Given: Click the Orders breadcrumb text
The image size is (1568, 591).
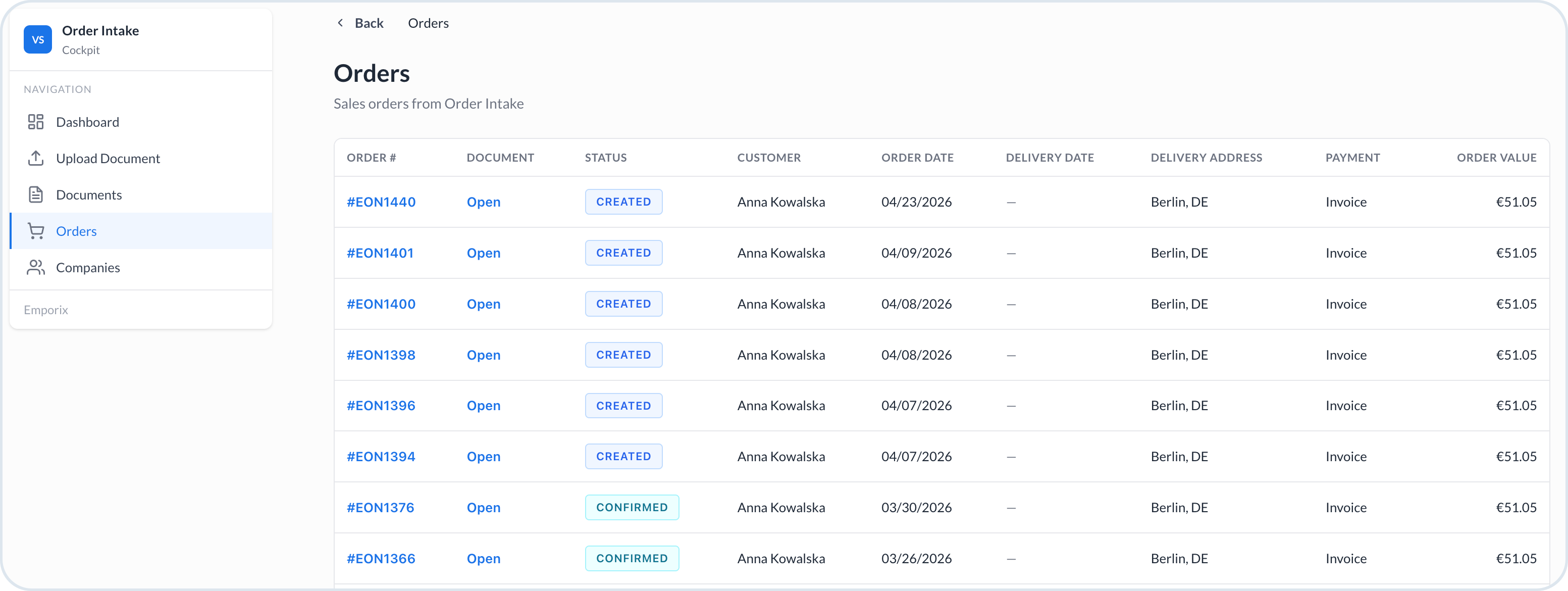Looking at the screenshot, I should click(x=428, y=23).
